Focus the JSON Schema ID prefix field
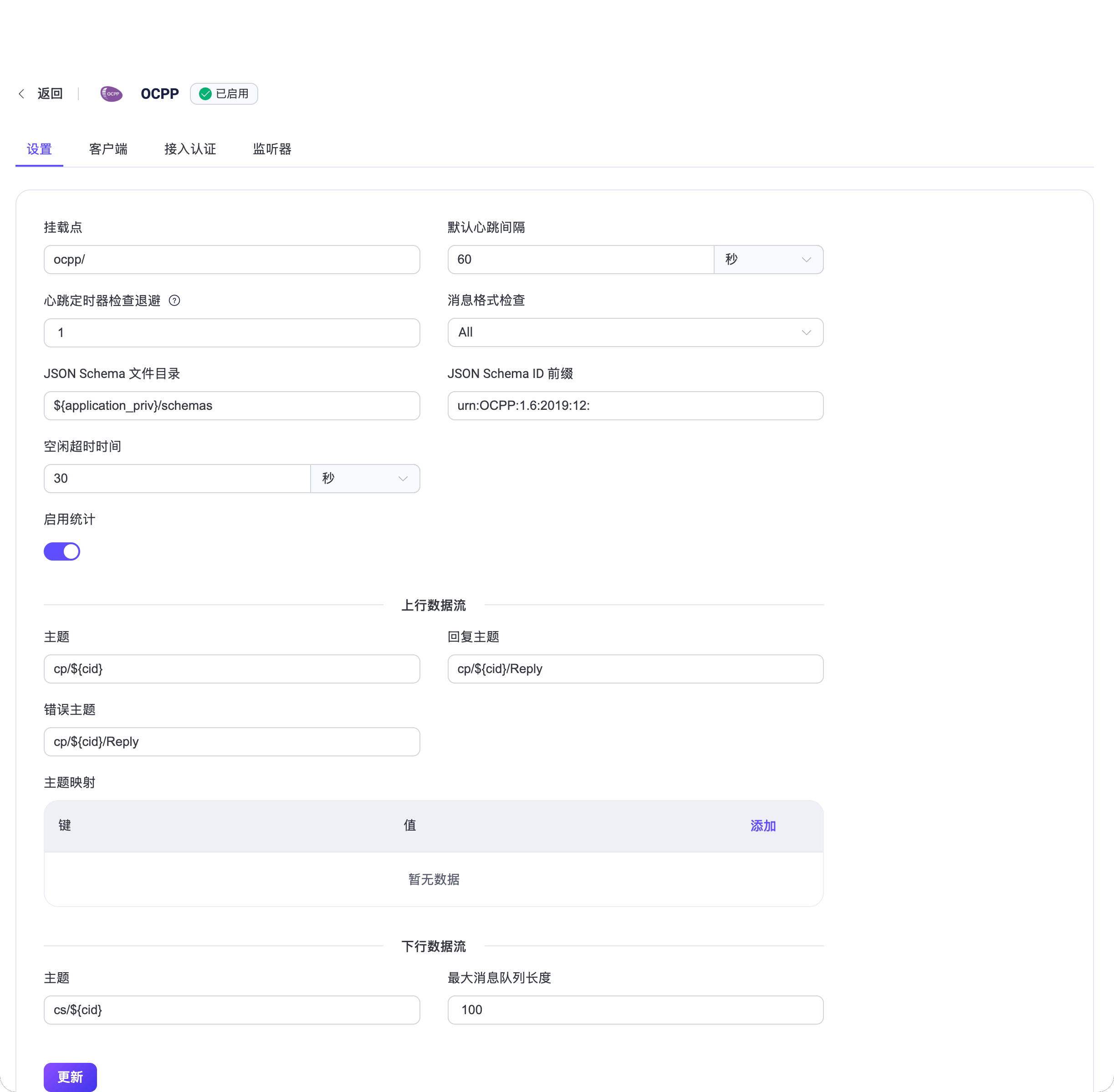The width and height of the screenshot is (1114, 1092). point(635,405)
